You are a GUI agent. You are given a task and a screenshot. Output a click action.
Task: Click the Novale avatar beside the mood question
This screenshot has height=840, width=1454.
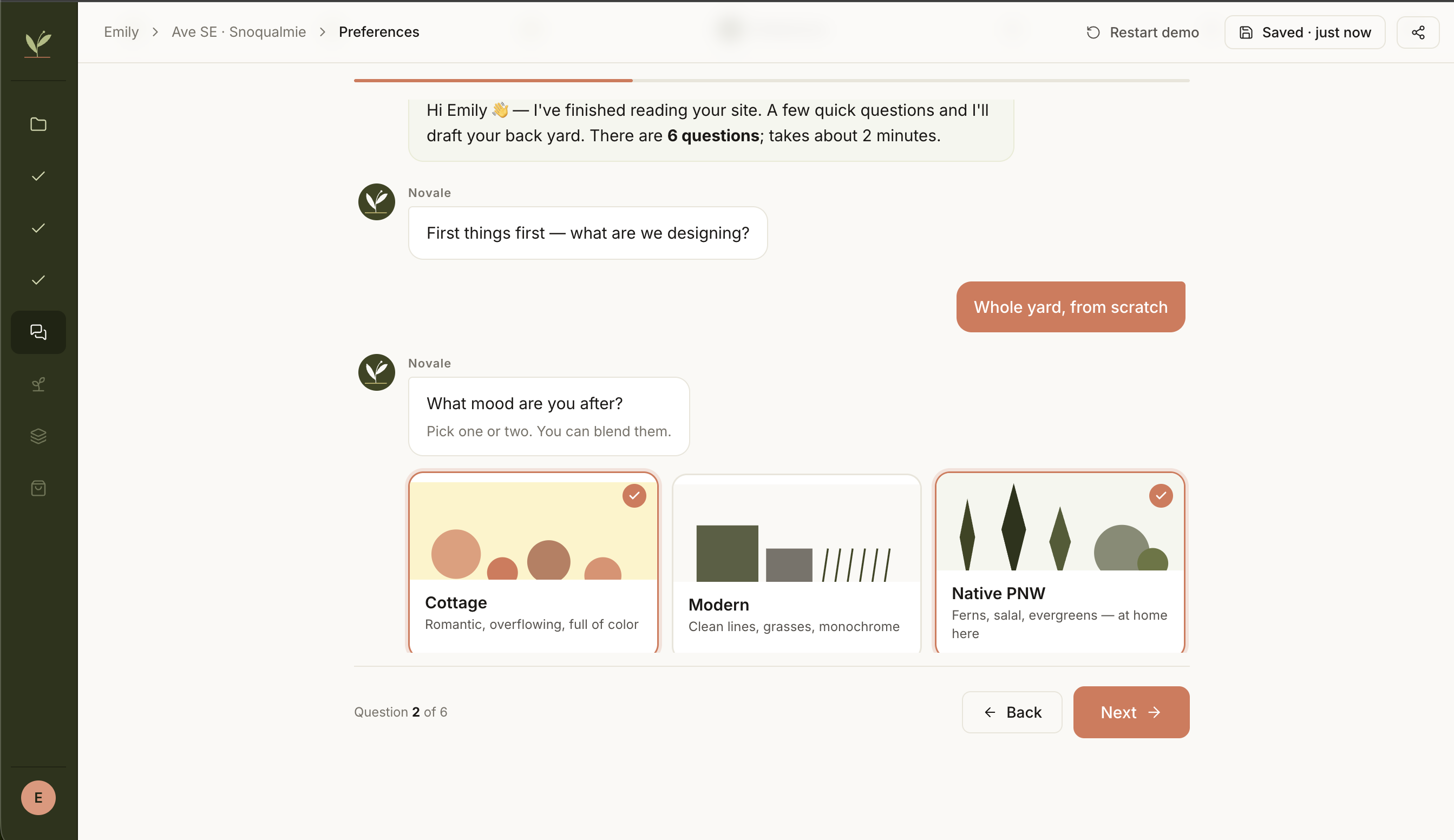(376, 372)
